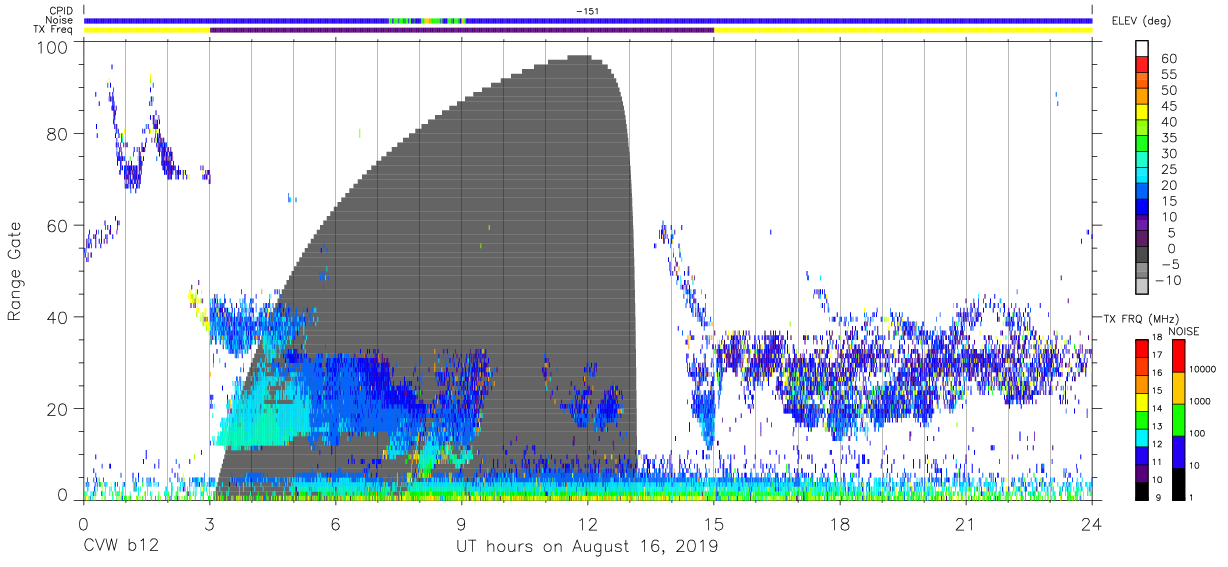Click the 3 tick on the time axis

(x=209, y=525)
